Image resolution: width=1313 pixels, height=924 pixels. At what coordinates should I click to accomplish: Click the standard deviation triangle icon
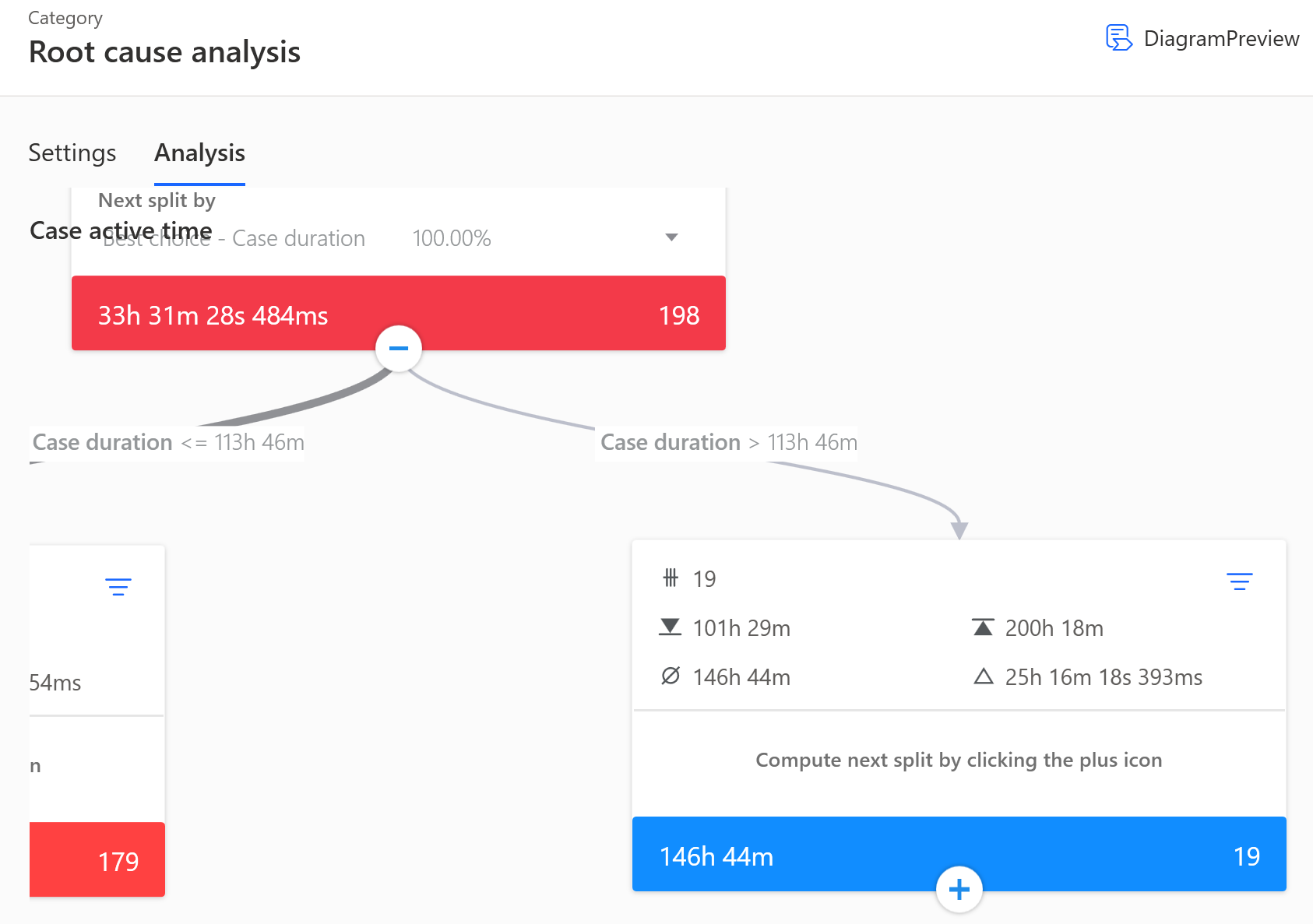pyautogui.click(x=983, y=676)
